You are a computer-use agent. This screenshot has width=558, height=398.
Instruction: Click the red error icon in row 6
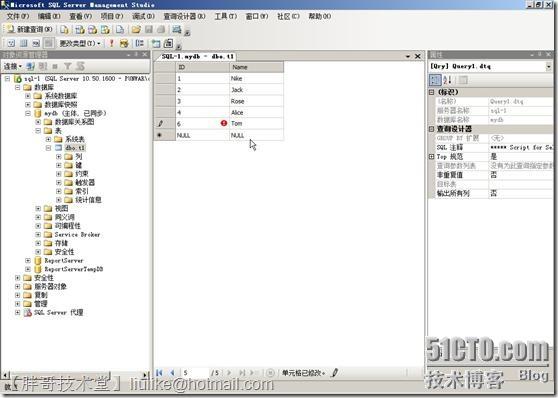click(223, 123)
